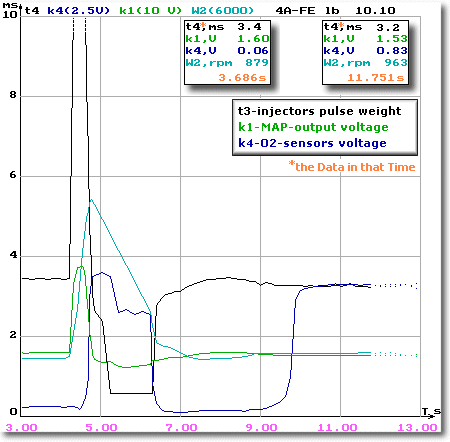The image size is (450, 442).
Task: Click the 9.00 time axis label
Action: [261, 427]
